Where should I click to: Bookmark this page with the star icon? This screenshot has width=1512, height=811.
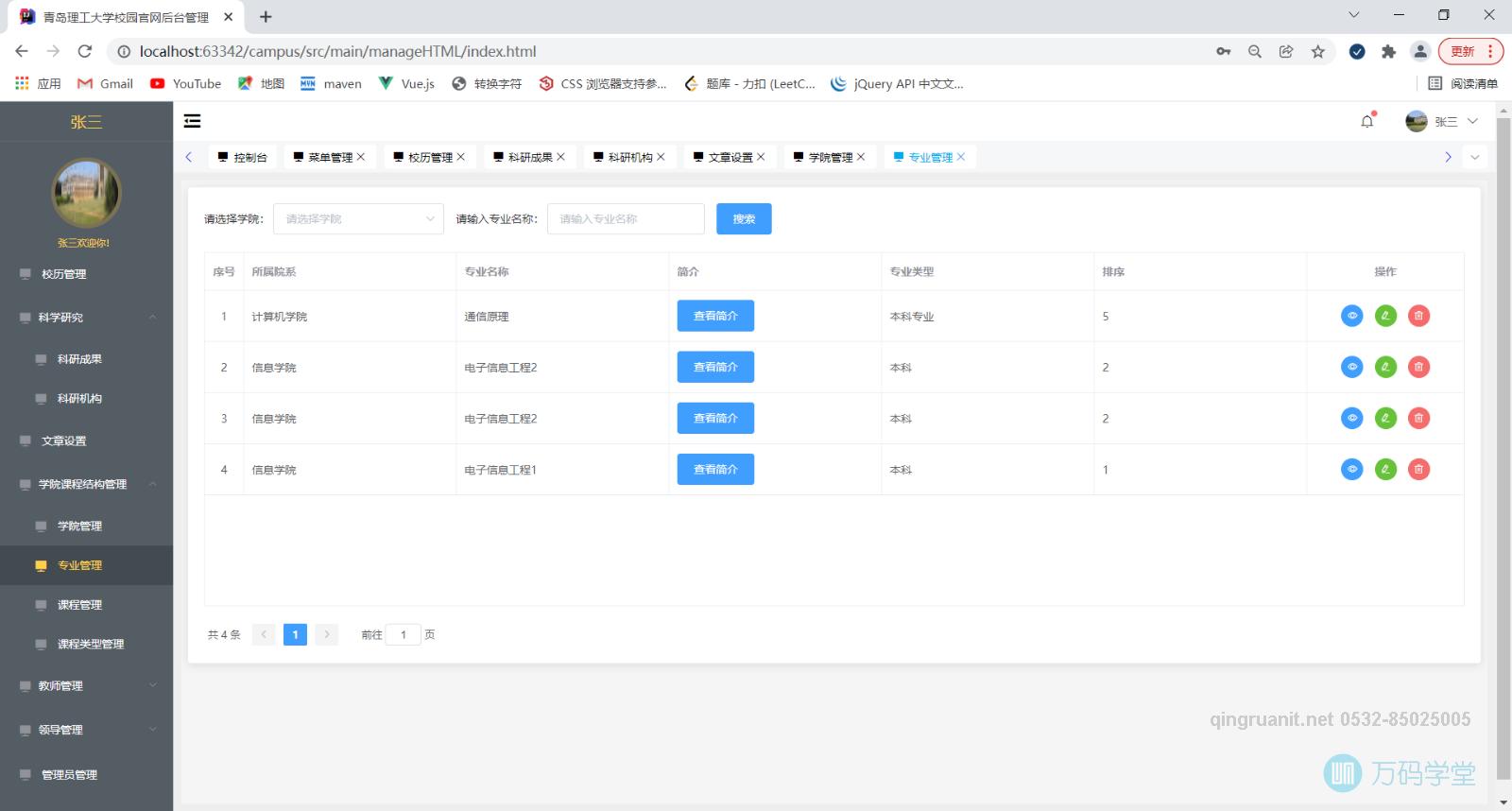pyautogui.click(x=1317, y=52)
